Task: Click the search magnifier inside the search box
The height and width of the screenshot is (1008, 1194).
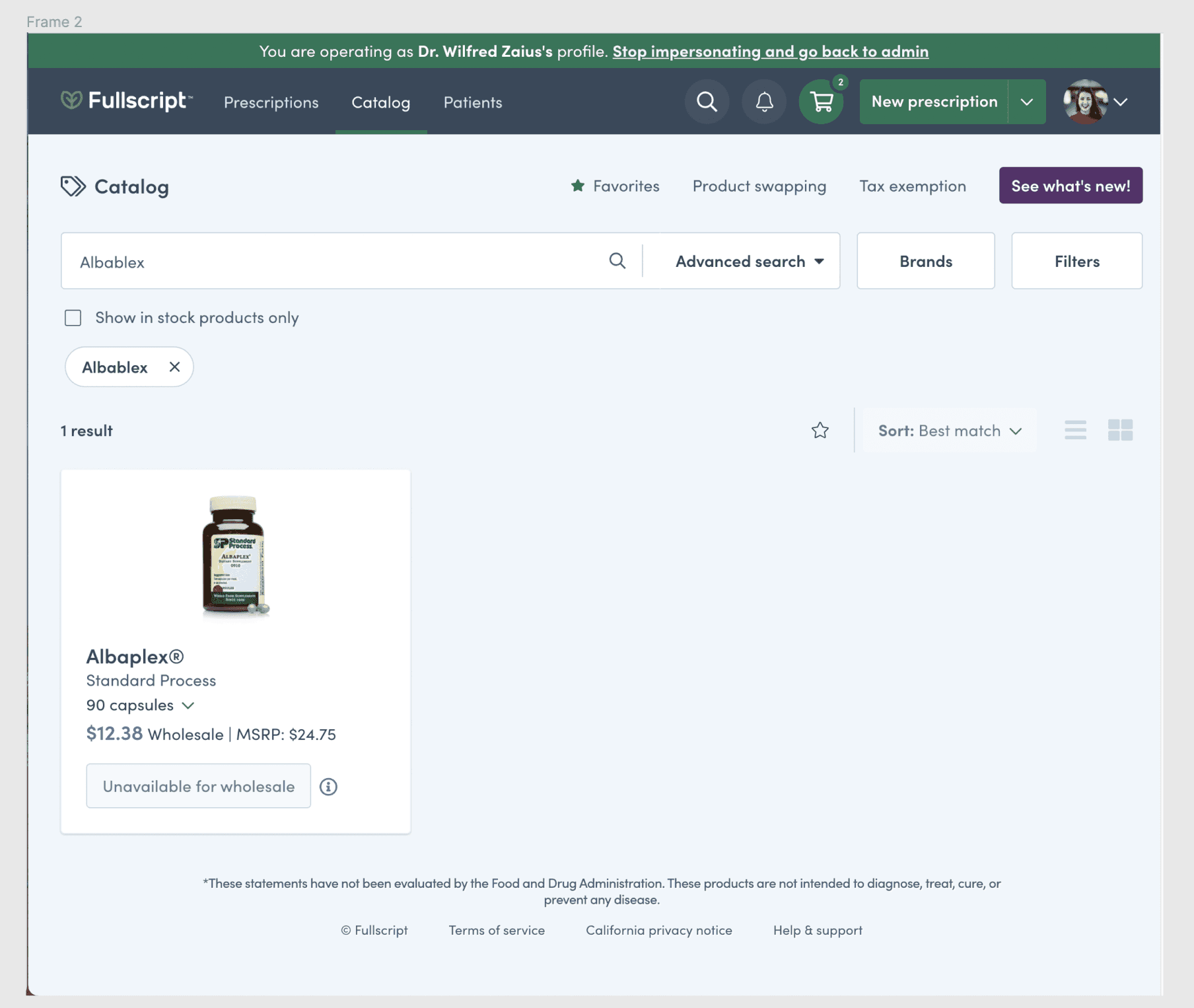Action: click(617, 261)
